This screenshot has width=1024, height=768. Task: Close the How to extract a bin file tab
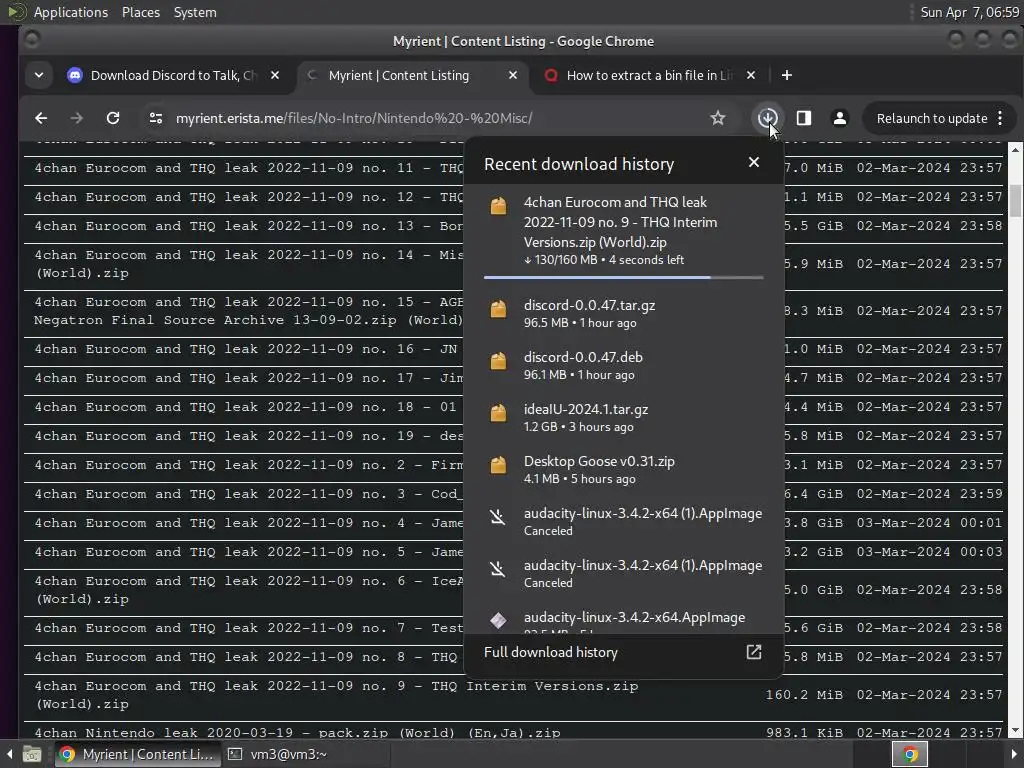click(751, 75)
